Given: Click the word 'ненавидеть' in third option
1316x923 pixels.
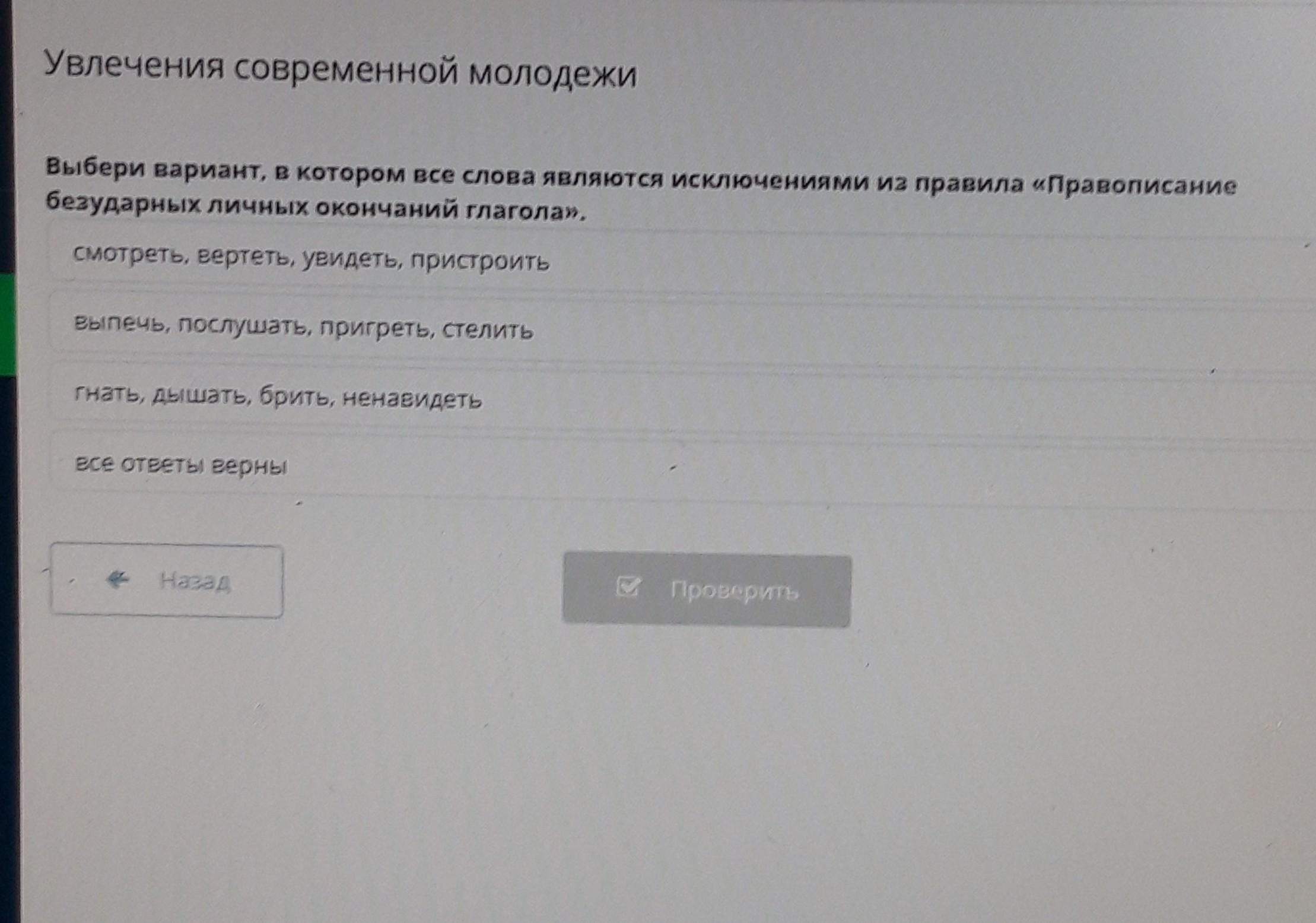Looking at the screenshot, I should (412, 398).
